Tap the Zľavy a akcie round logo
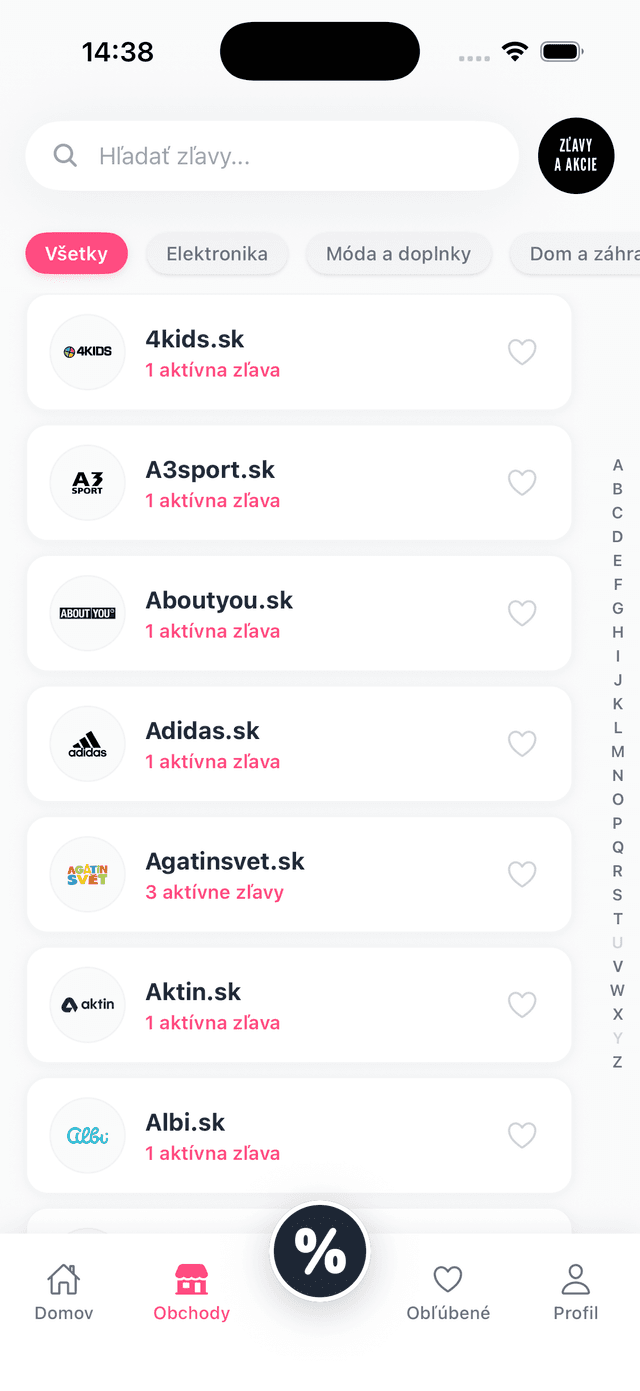 [x=576, y=156]
